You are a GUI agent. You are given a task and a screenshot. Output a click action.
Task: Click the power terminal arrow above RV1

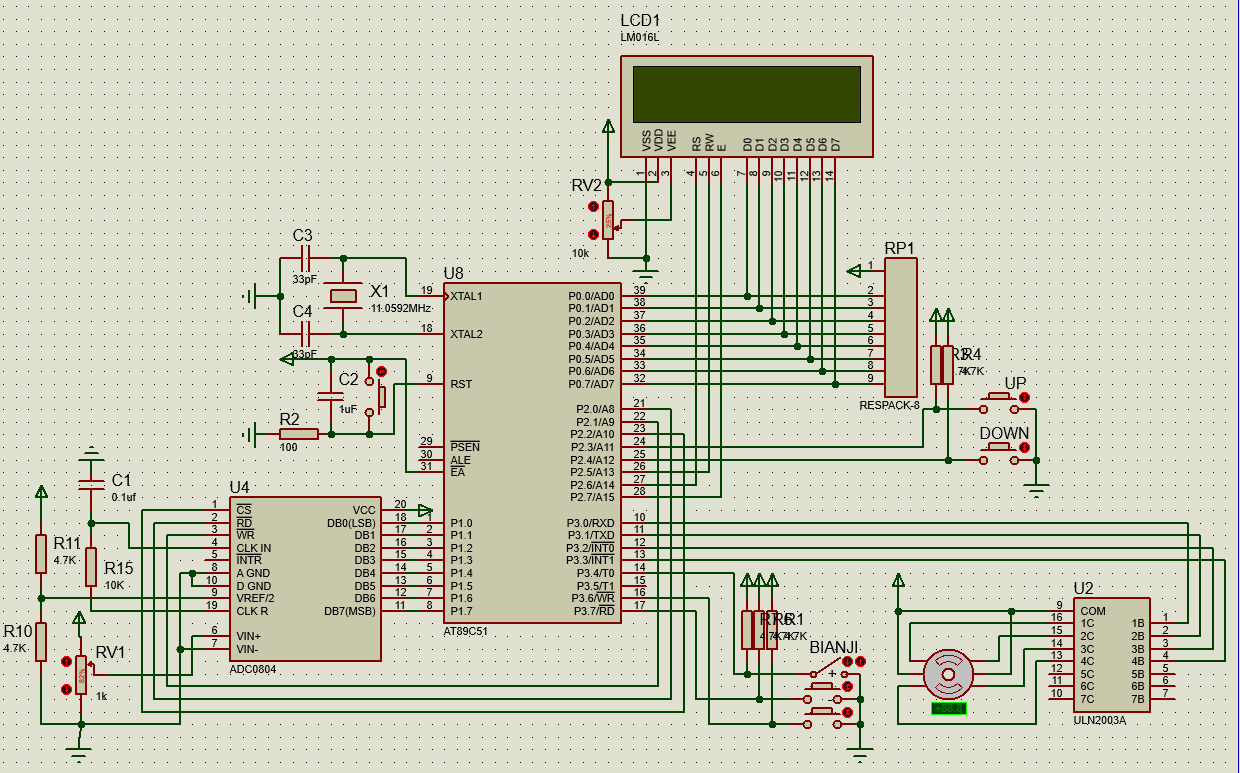pyautogui.click(x=79, y=617)
